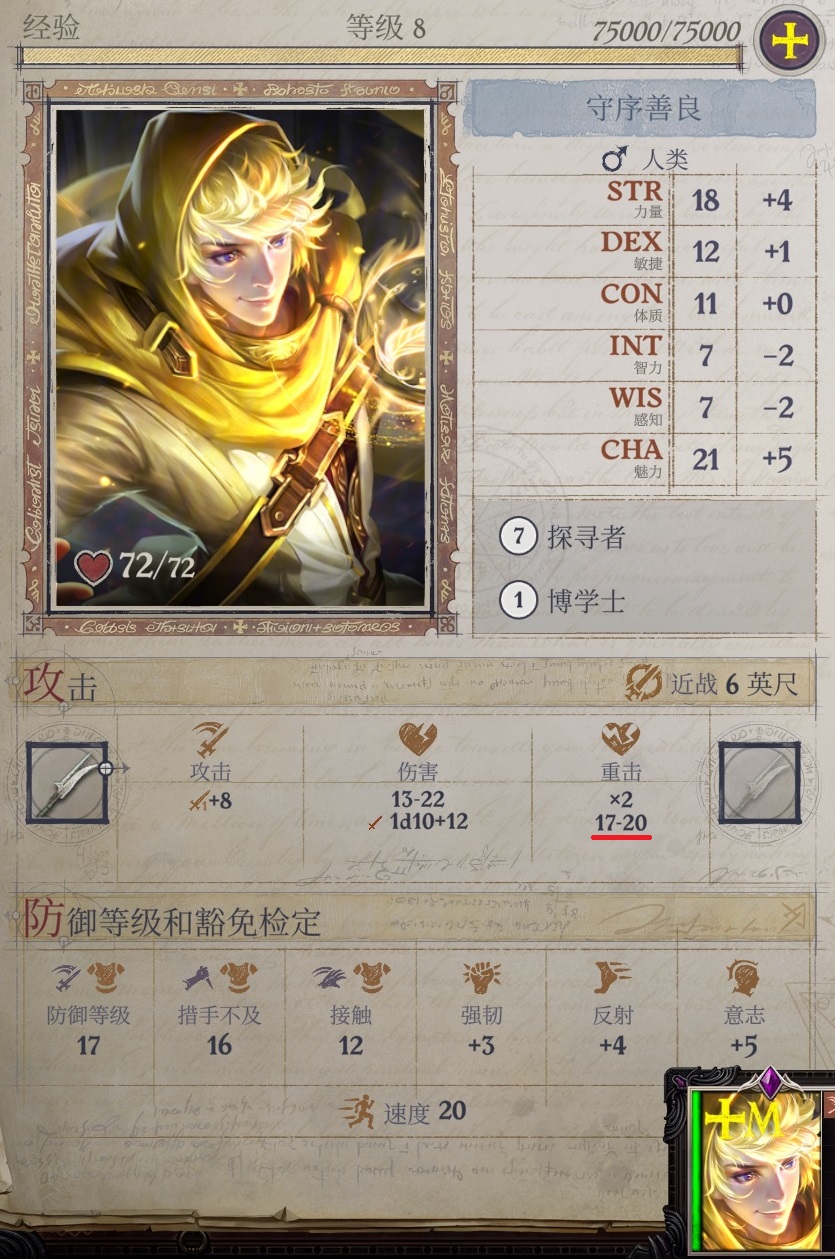Viewport: 835px width, 1259px height.
Task: Click the 伤害 broken heart damage icon
Action: [x=418, y=740]
